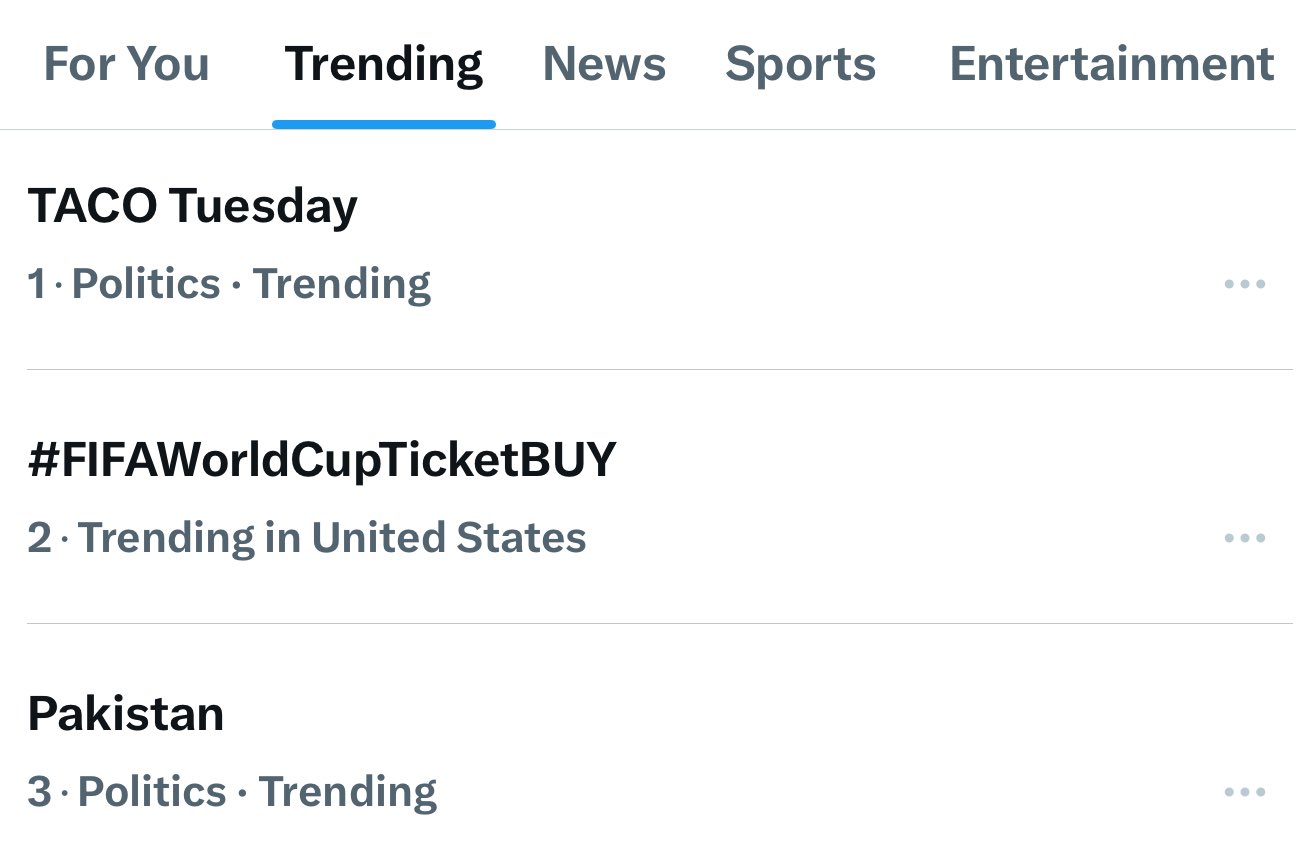1296x862 pixels.
Task: Open more options for TACO Tuesday trend
Action: 1244,284
